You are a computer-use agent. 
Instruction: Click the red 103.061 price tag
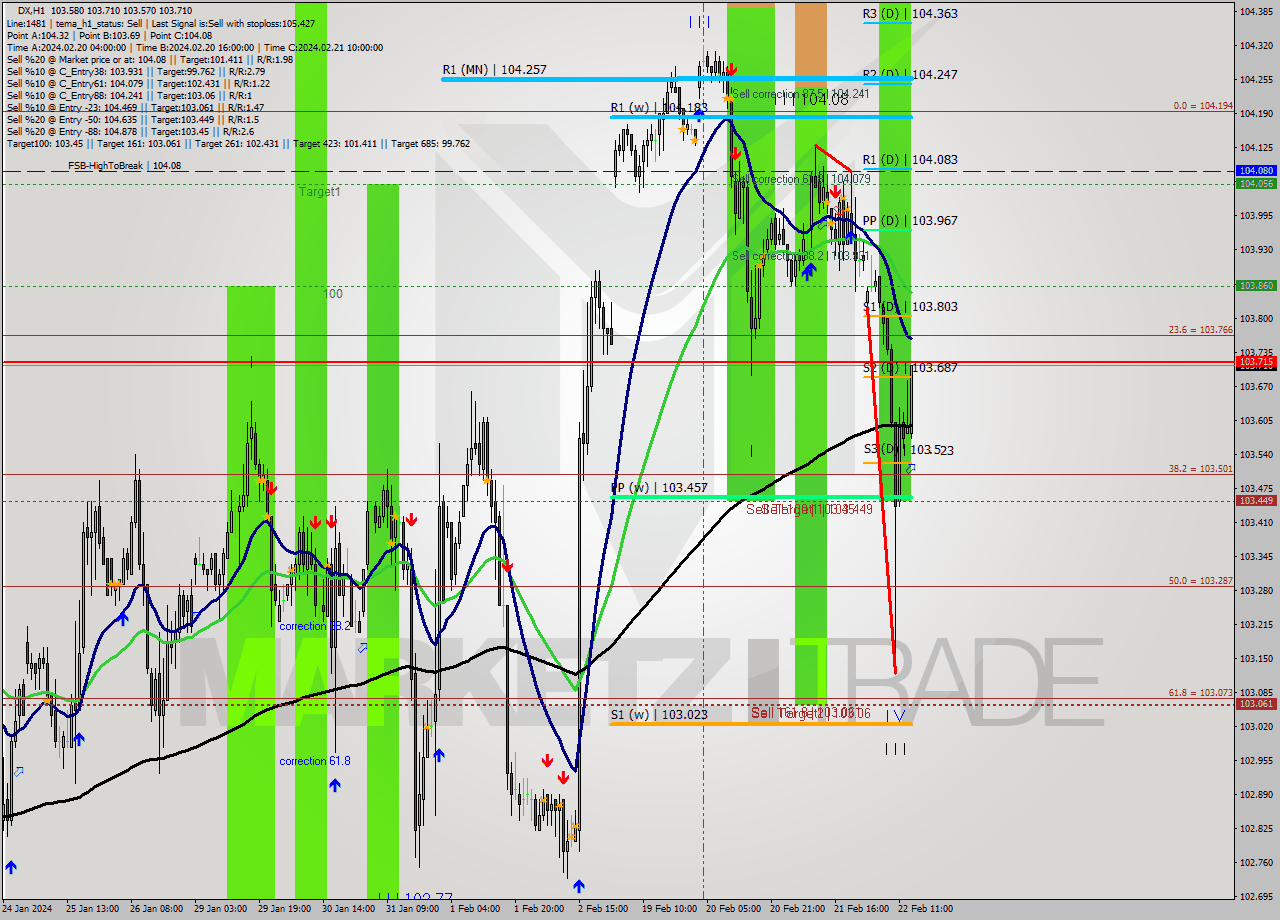click(x=1256, y=703)
